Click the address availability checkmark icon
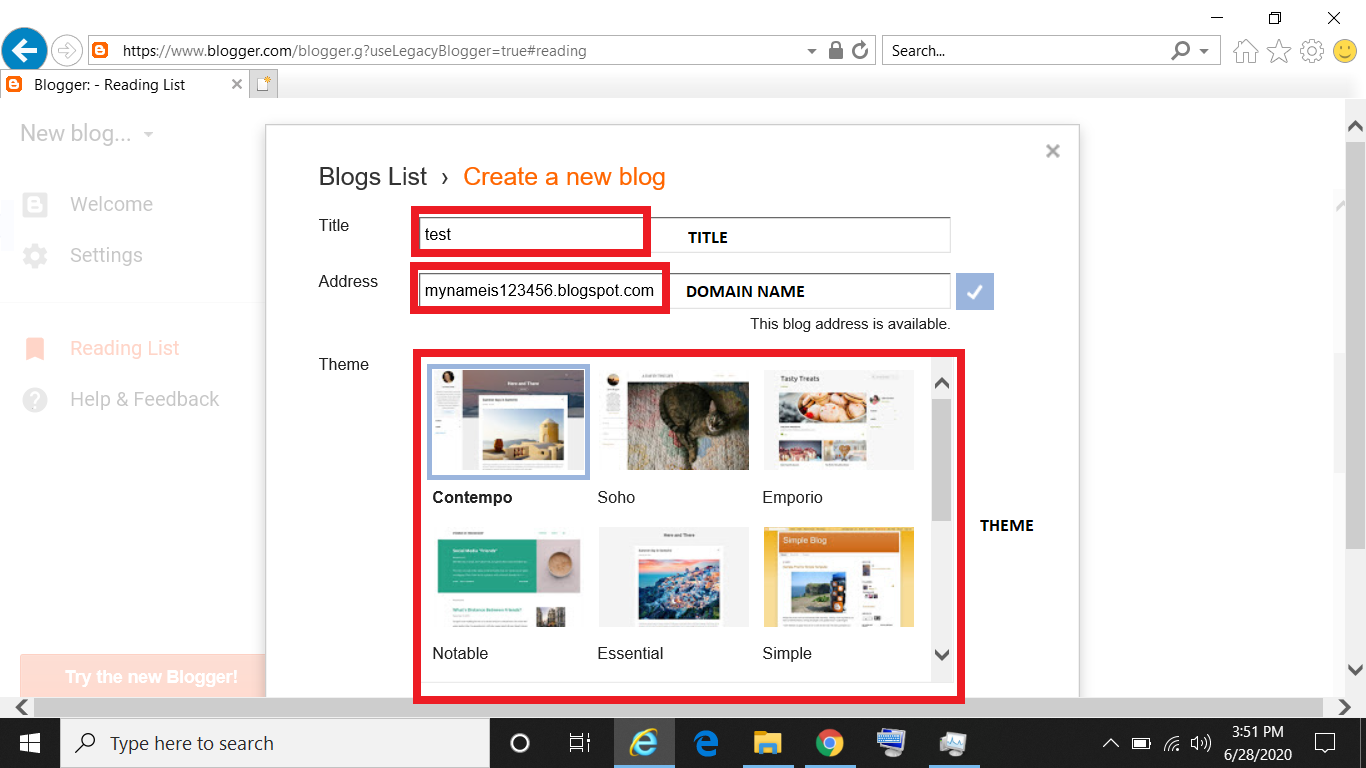This screenshot has height=768, width=1366. (975, 292)
